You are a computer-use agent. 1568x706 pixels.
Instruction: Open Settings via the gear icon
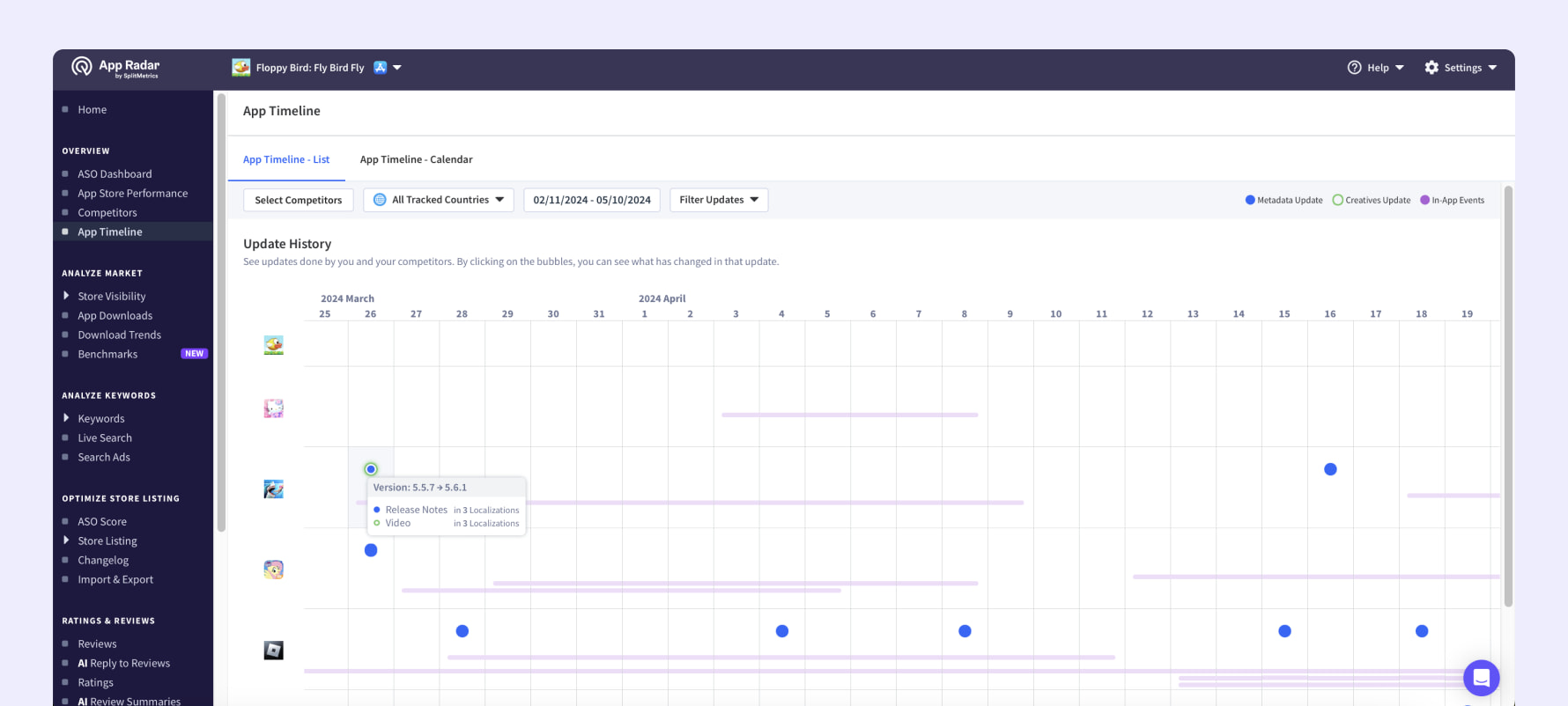pos(1431,68)
